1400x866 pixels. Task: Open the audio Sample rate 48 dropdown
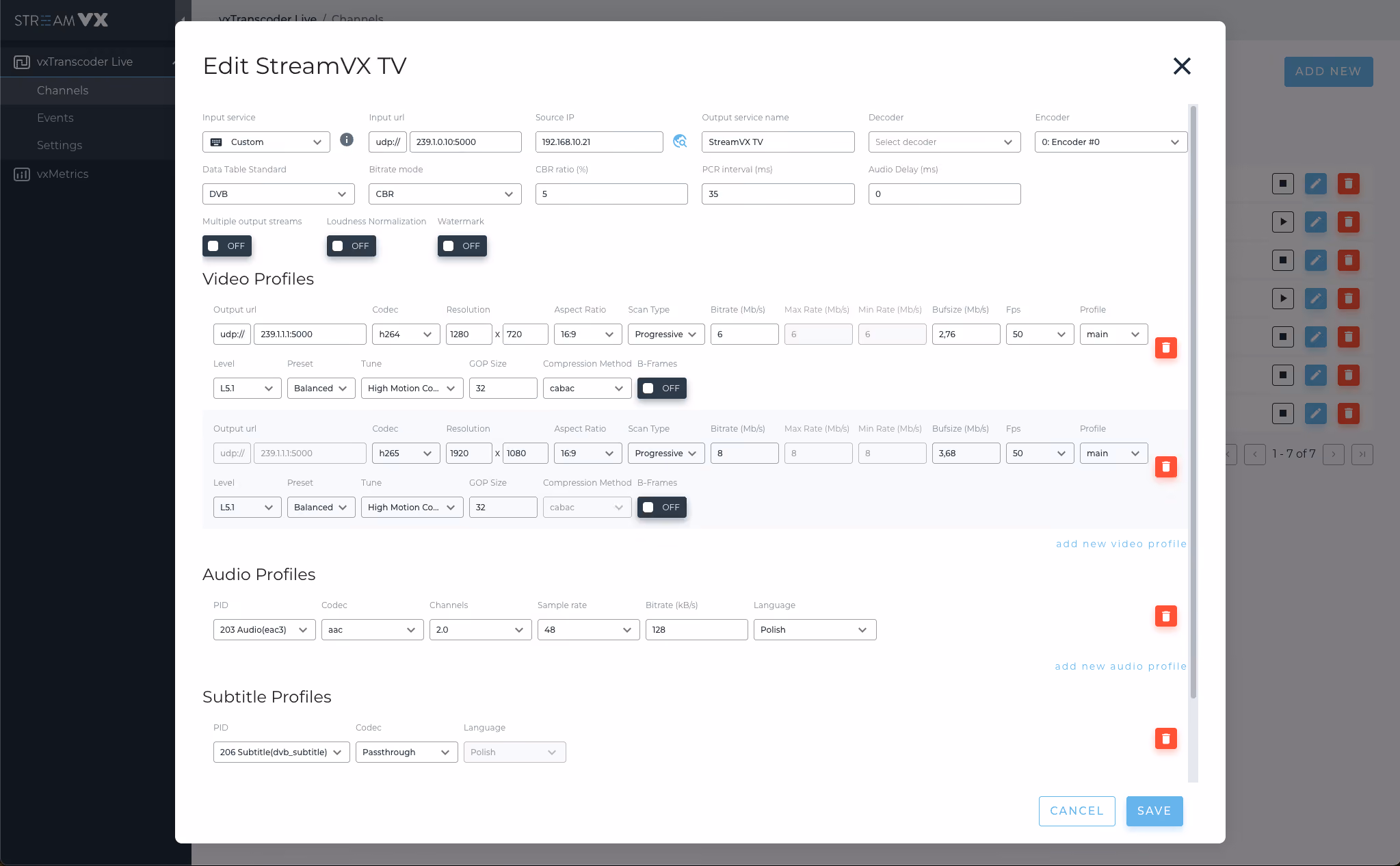pos(589,629)
